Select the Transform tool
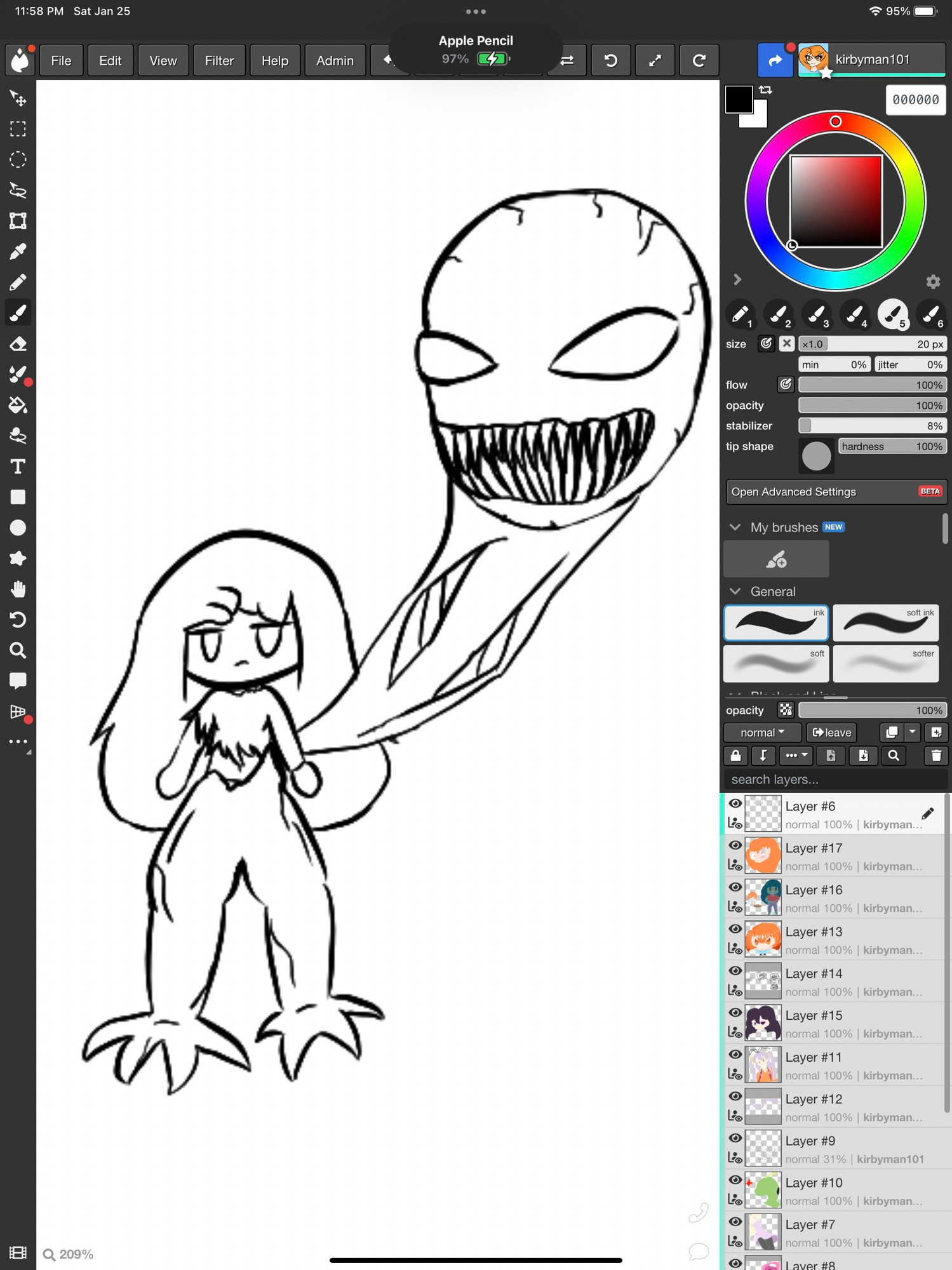The height and width of the screenshot is (1270, 952). click(18, 221)
